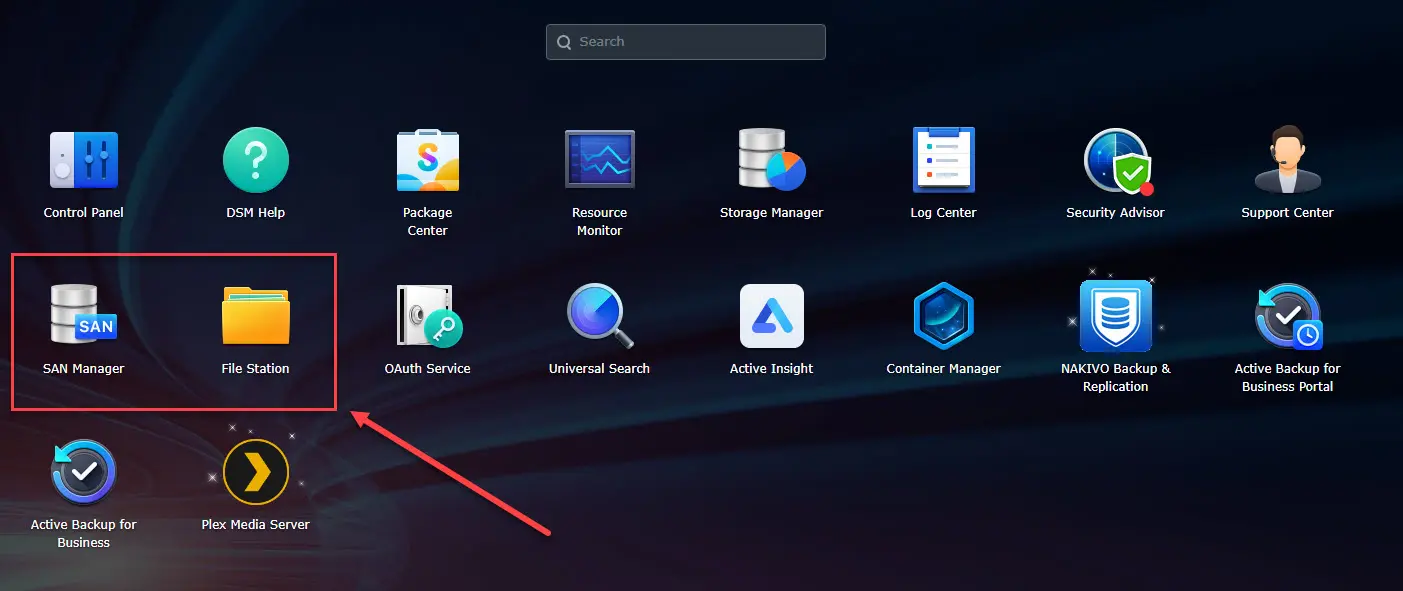Screen dimensions: 1403x591
Task: Click the "DSM Help" label text
Action: click(256, 213)
